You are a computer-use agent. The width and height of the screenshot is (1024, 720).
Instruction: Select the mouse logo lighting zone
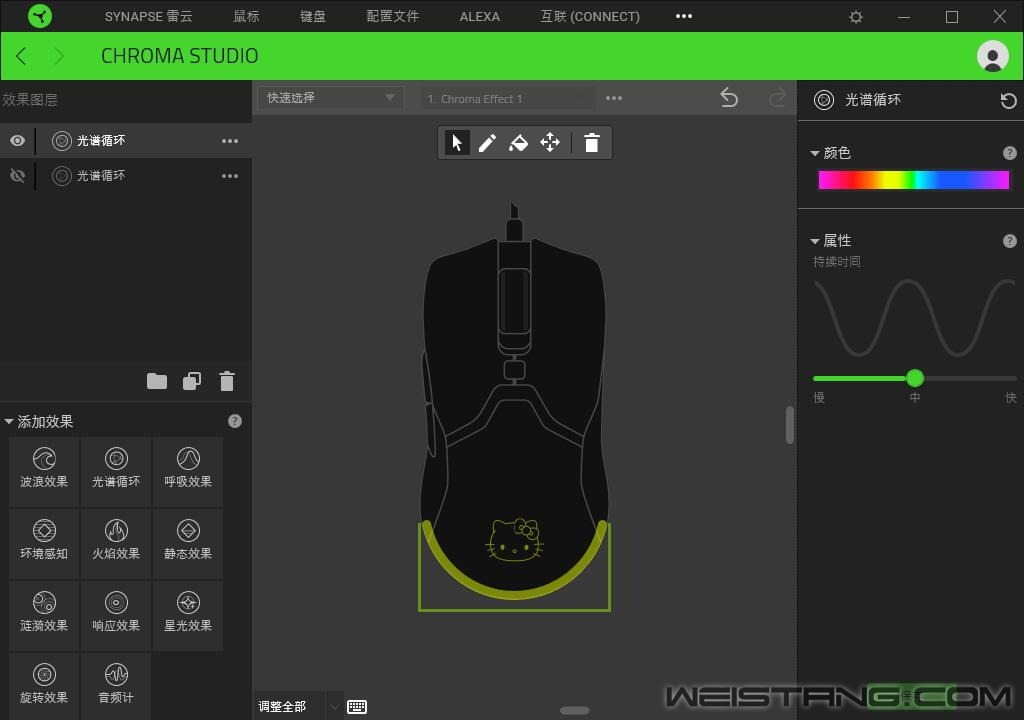[515, 540]
